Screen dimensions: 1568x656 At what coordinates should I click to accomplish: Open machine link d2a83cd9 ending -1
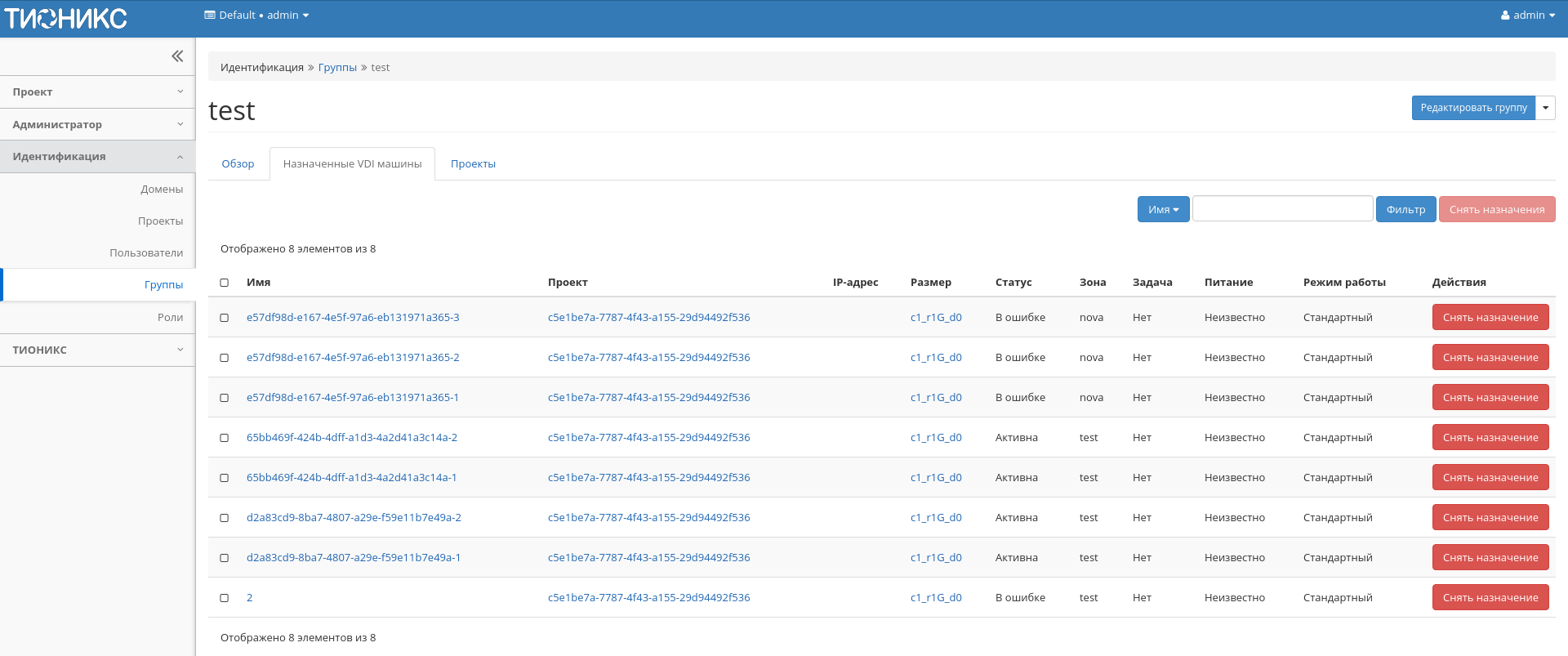coord(354,558)
